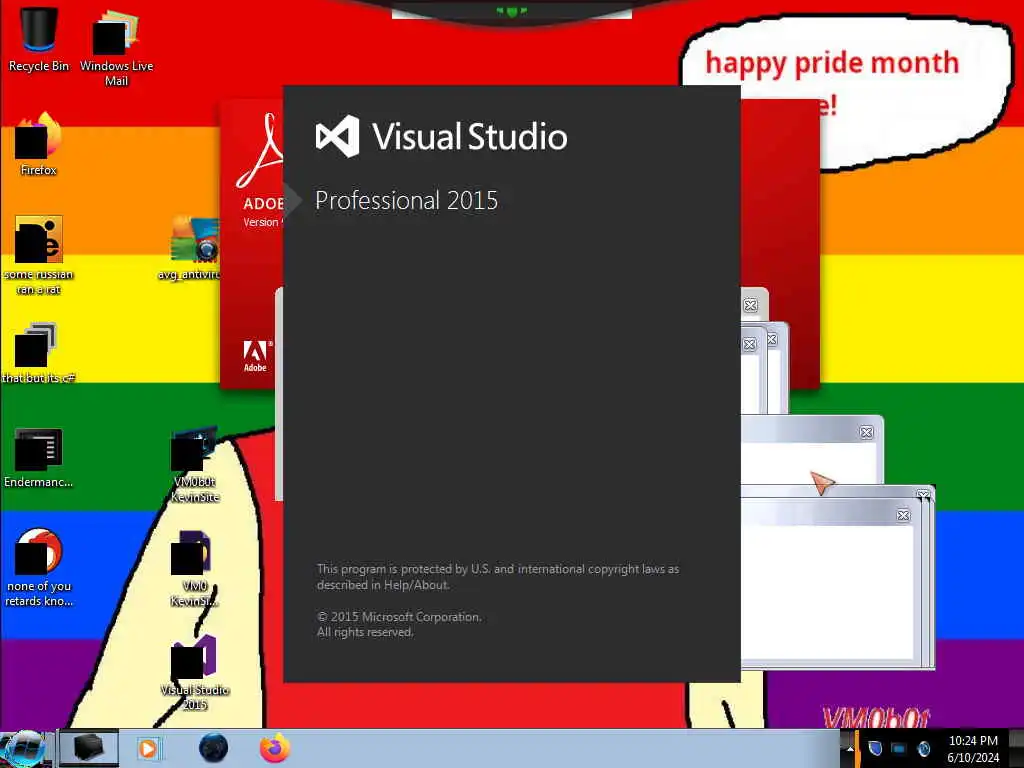The image size is (1024, 768).
Task: Select the avg_antiviru installer desktop icon
Action: point(189,248)
